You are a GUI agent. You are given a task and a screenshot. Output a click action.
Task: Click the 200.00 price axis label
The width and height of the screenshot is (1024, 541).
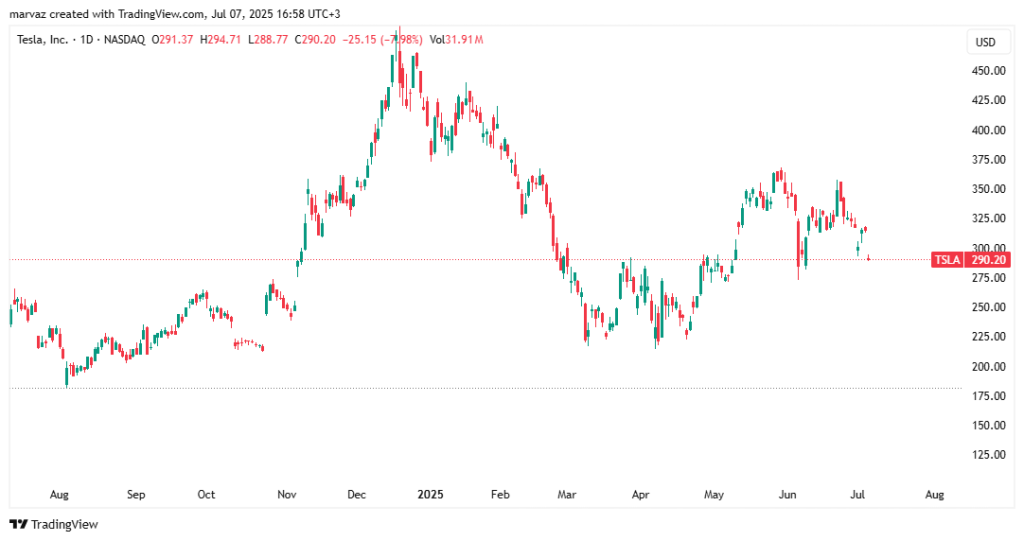click(989, 367)
